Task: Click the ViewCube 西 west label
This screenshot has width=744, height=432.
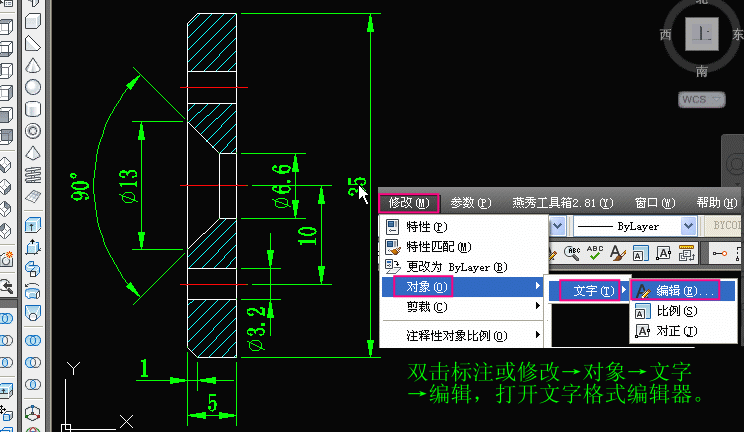Action: [665, 35]
